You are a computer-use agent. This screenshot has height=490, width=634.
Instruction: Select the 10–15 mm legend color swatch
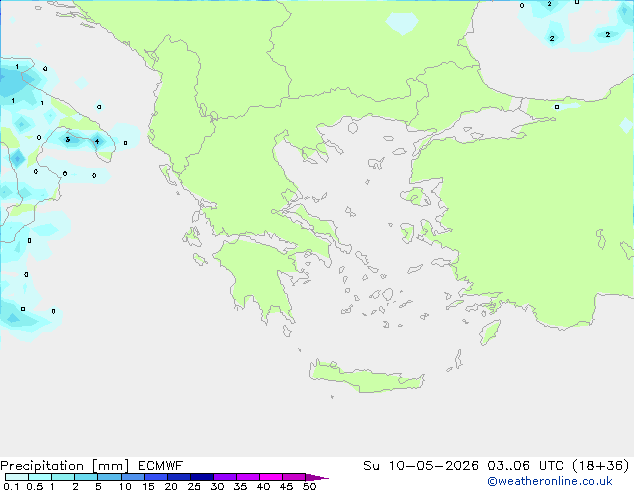tap(133, 477)
